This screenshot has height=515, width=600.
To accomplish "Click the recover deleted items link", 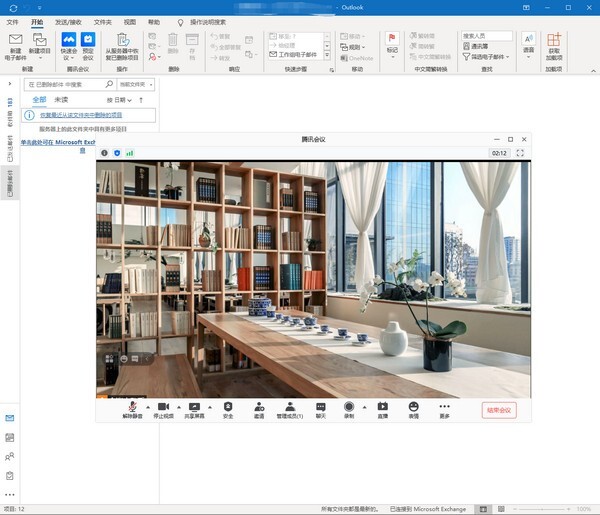I will pos(81,116).
